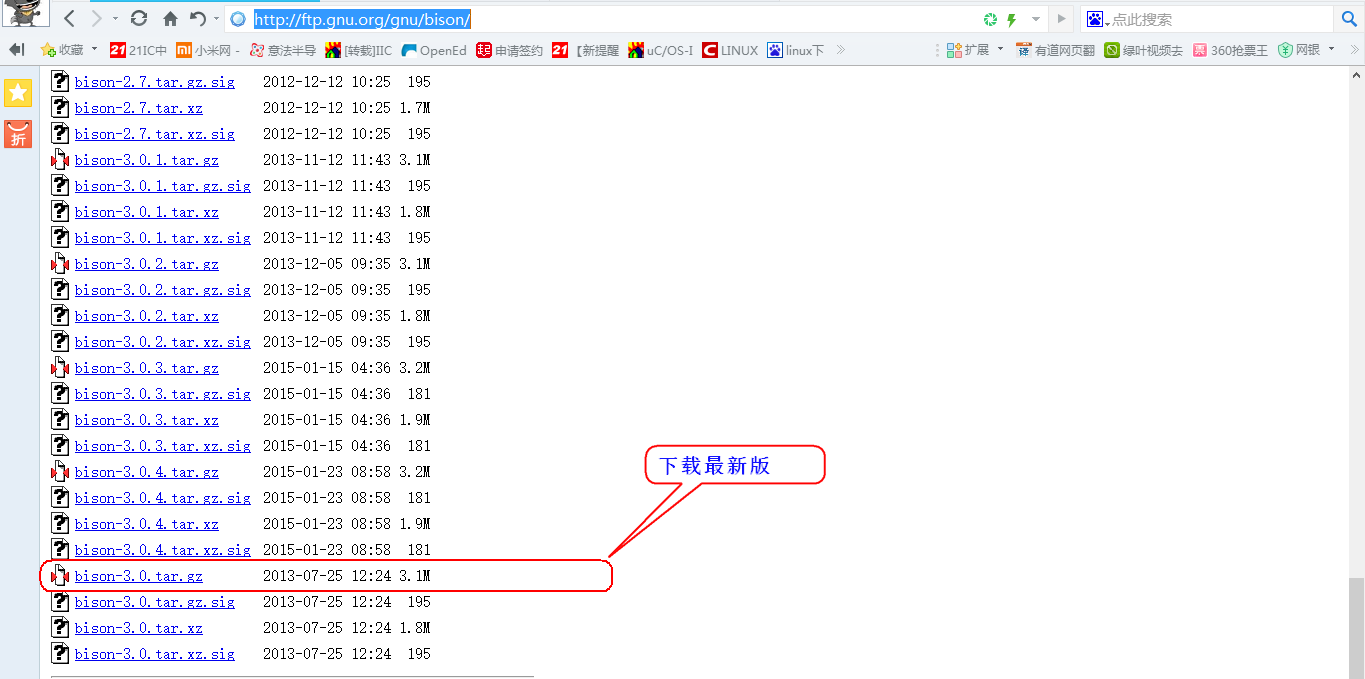
Task: Click the file icon beside bison-3.0.2.tar.gz
Action: [x=60, y=264]
